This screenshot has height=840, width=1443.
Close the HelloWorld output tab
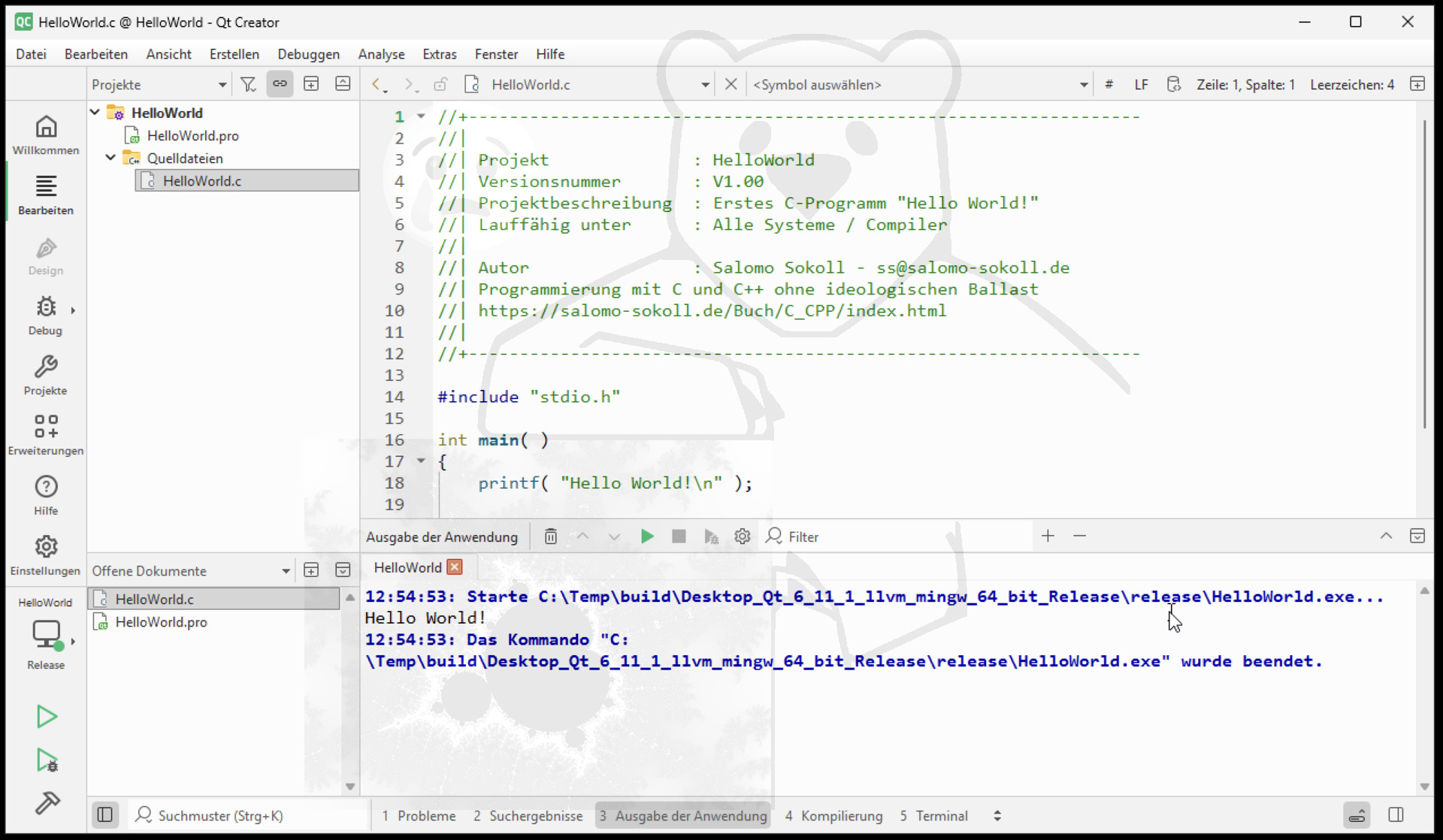coord(455,567)
